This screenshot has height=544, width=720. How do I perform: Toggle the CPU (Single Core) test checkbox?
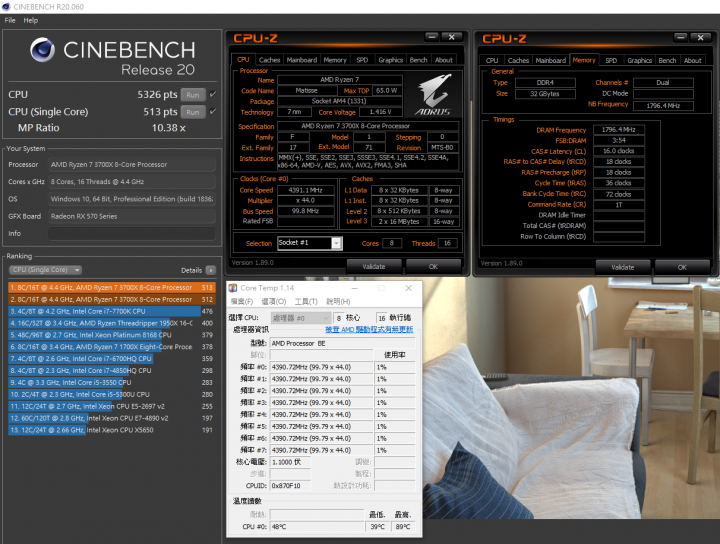point(213,111)
